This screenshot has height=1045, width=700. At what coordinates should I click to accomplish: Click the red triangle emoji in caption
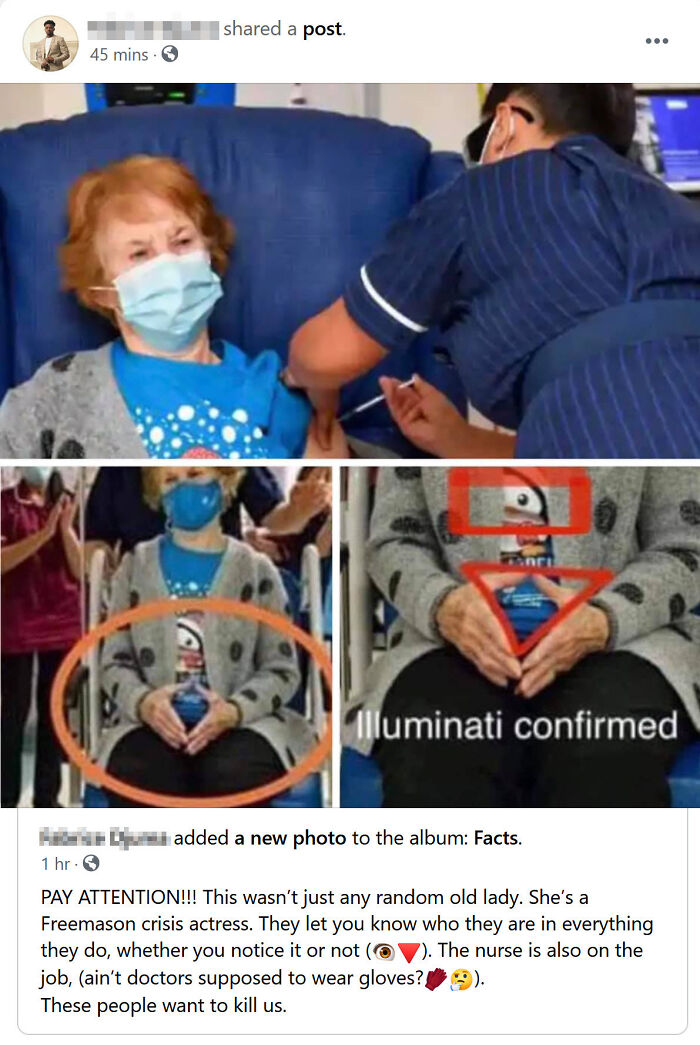click(409, 952)
